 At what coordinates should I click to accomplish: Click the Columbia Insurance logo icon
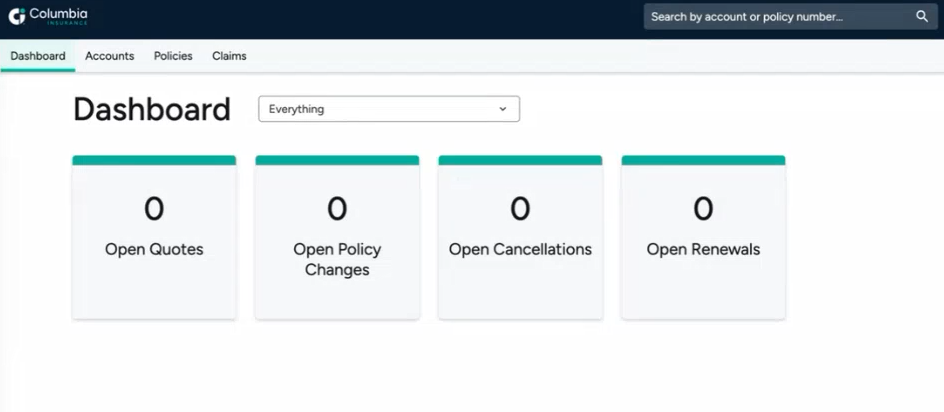(17, 16)
